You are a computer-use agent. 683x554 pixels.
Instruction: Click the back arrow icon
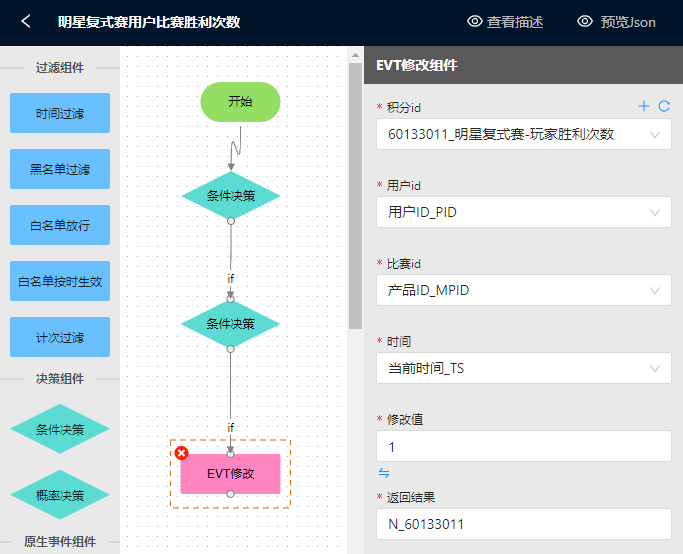tap(27, 21)
